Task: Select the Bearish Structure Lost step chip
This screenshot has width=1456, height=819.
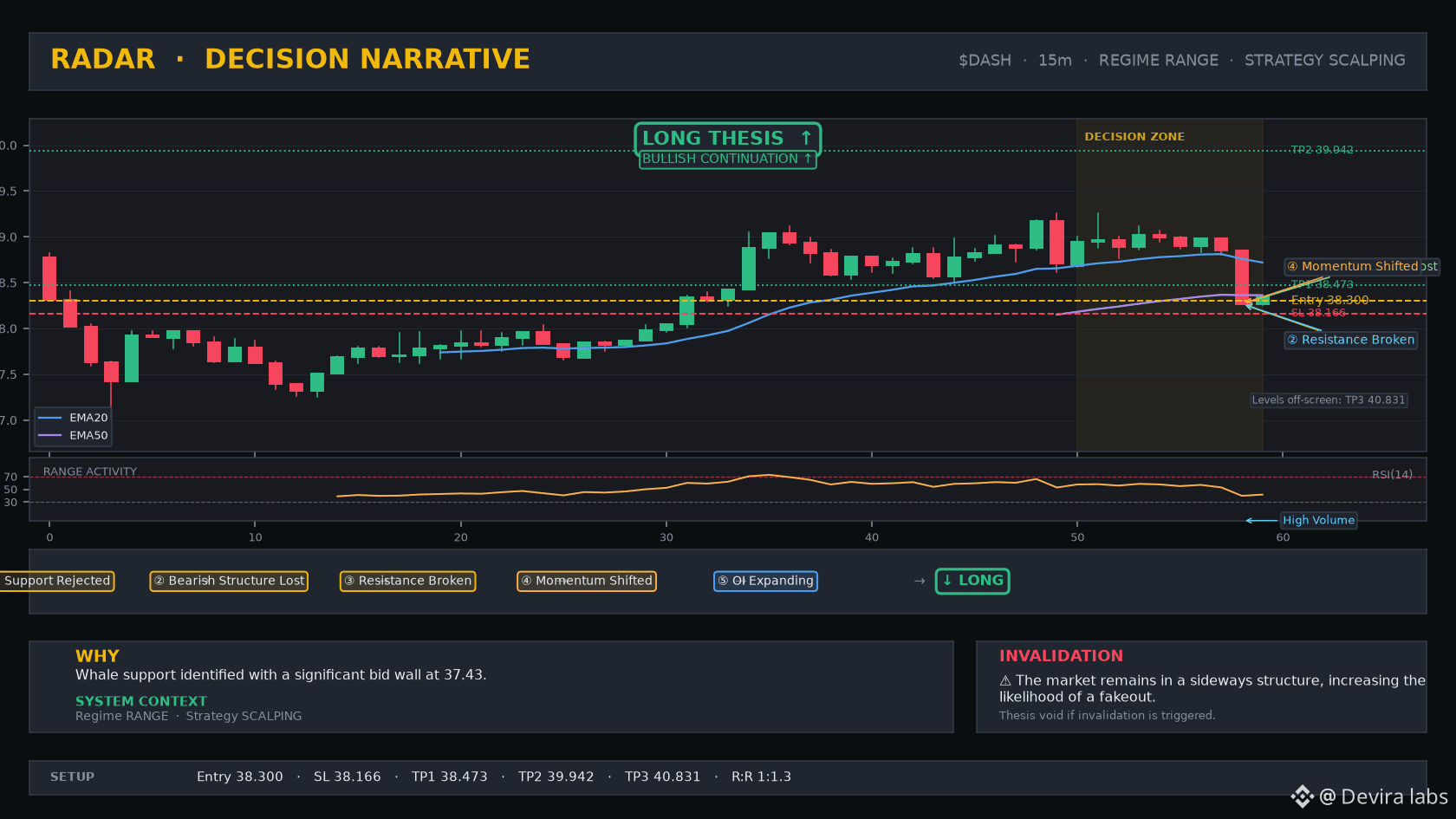Action: (229, 581)
